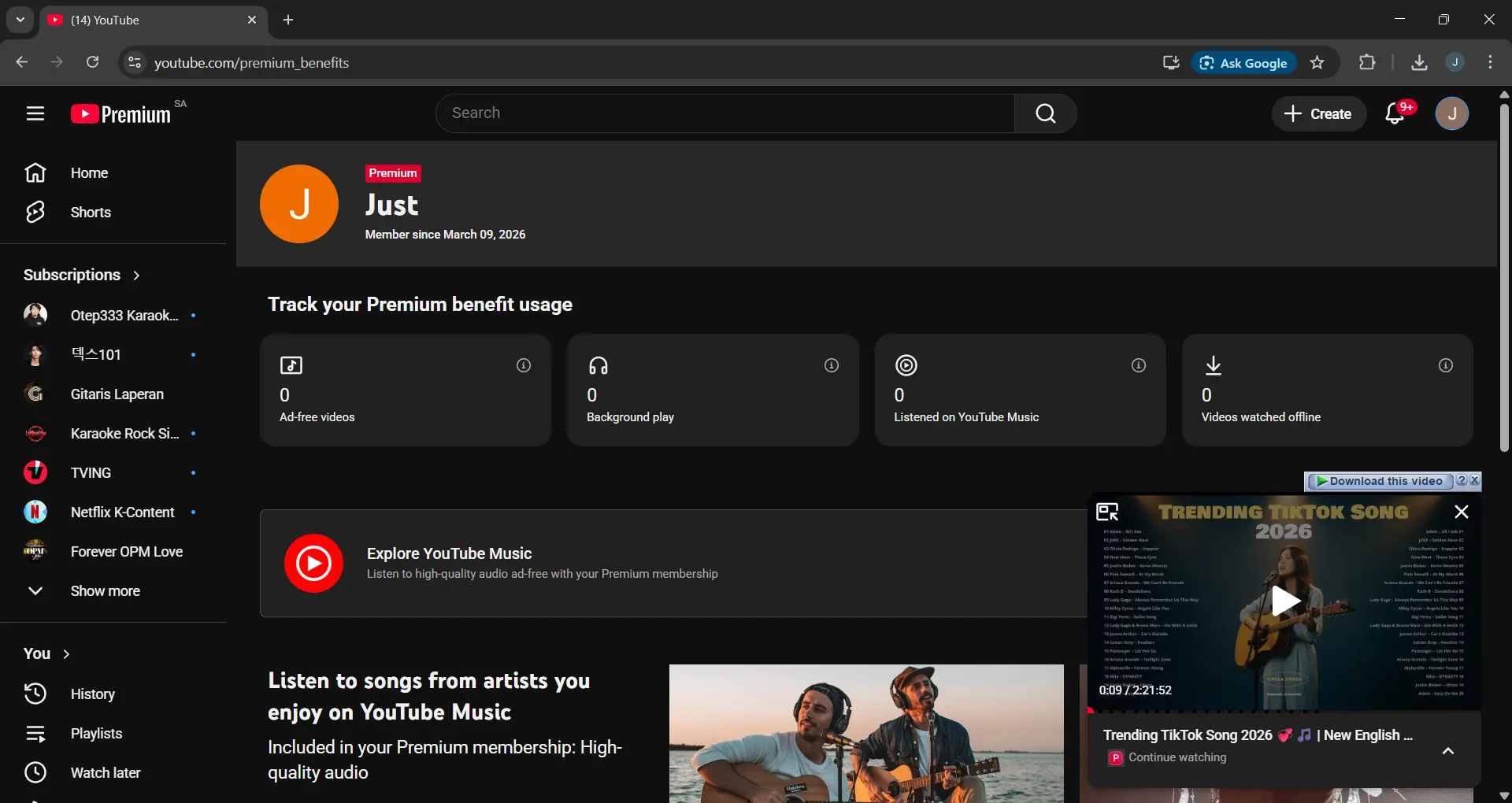Screen dimensions: 1512x803
Task: Click the Videos watched offline info icon
Action: (x=1446, y=365)
